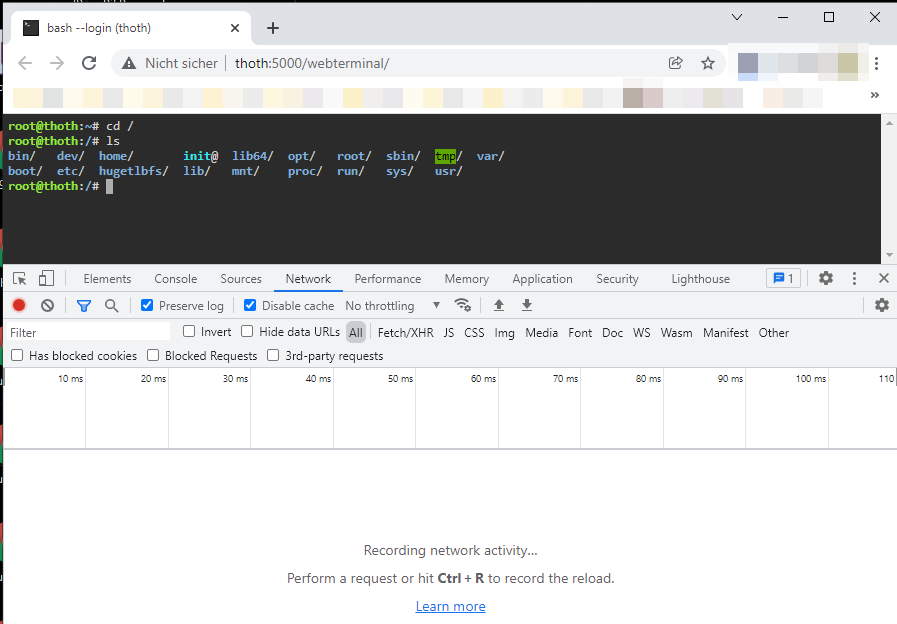Click the highlighted tmp/ directory

click(448, 156)
